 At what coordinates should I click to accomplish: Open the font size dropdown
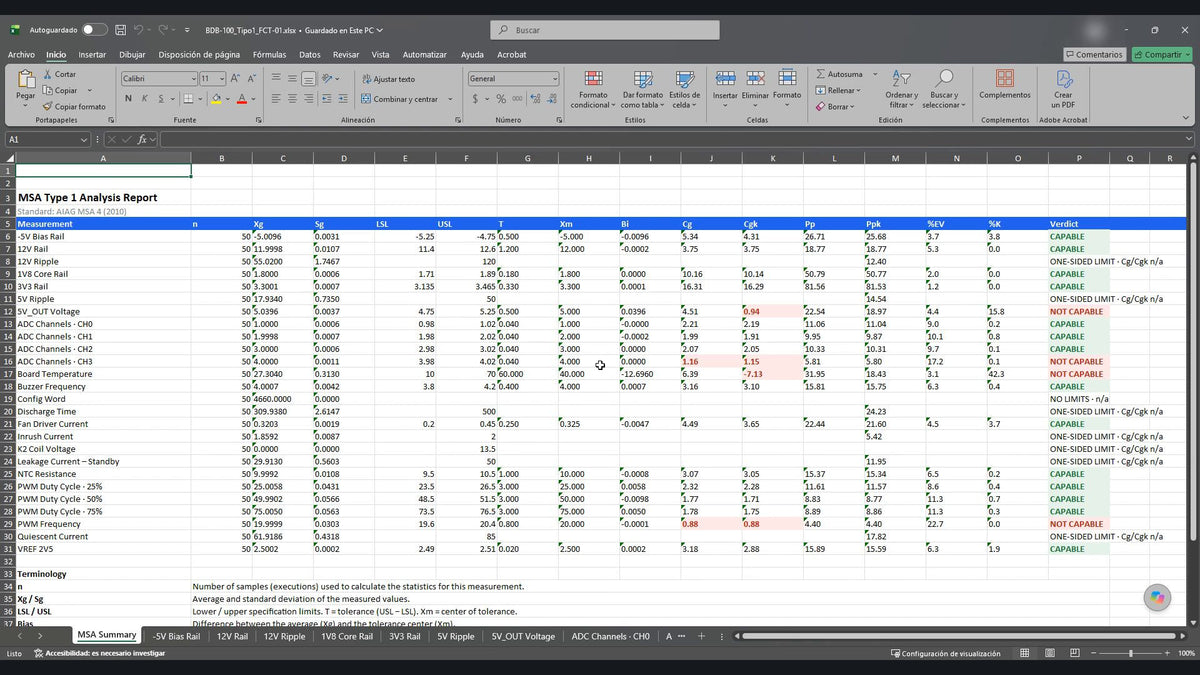tap(221, 78)
